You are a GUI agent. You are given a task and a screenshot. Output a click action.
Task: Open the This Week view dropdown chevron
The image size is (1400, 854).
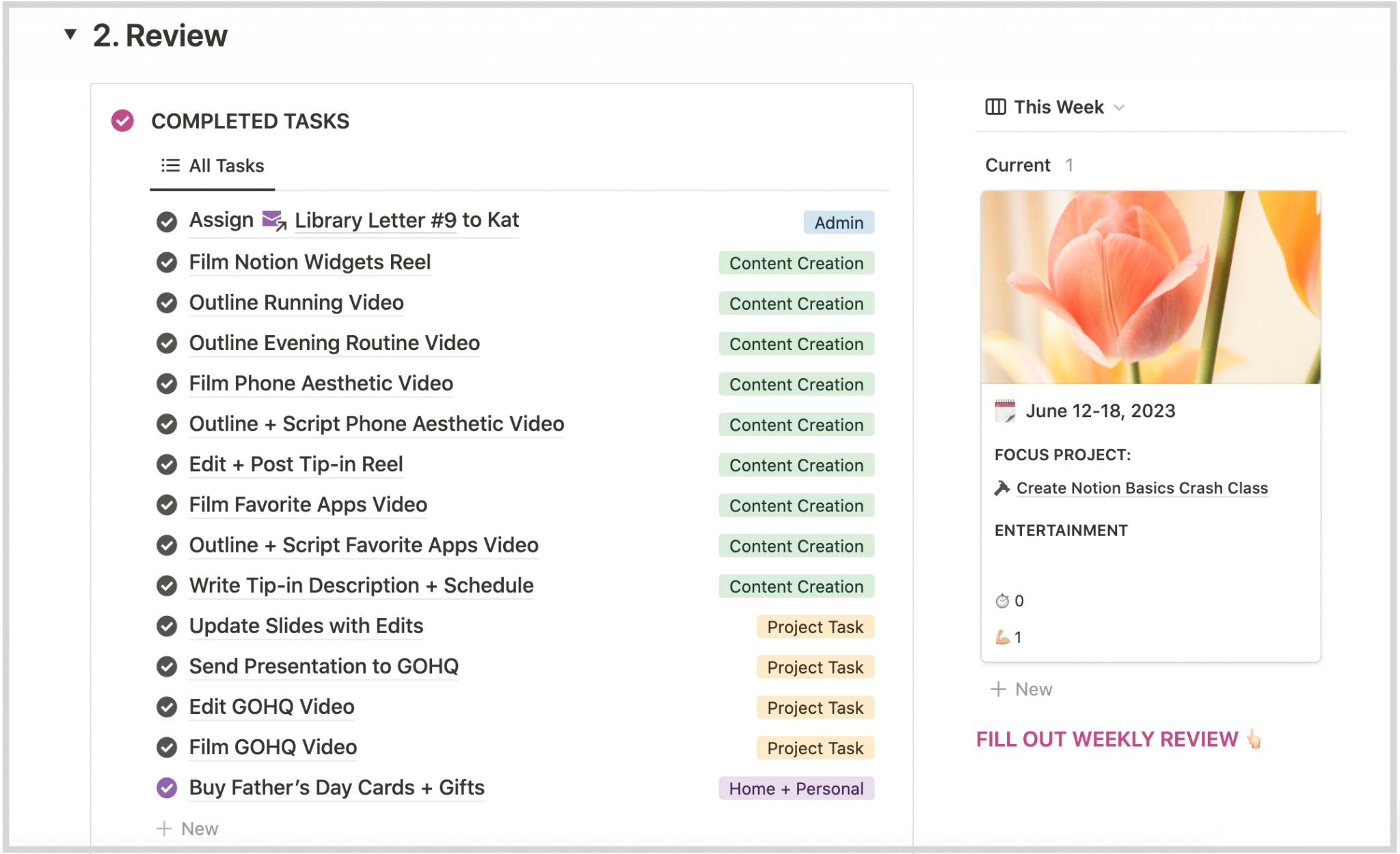(1119, 107)
